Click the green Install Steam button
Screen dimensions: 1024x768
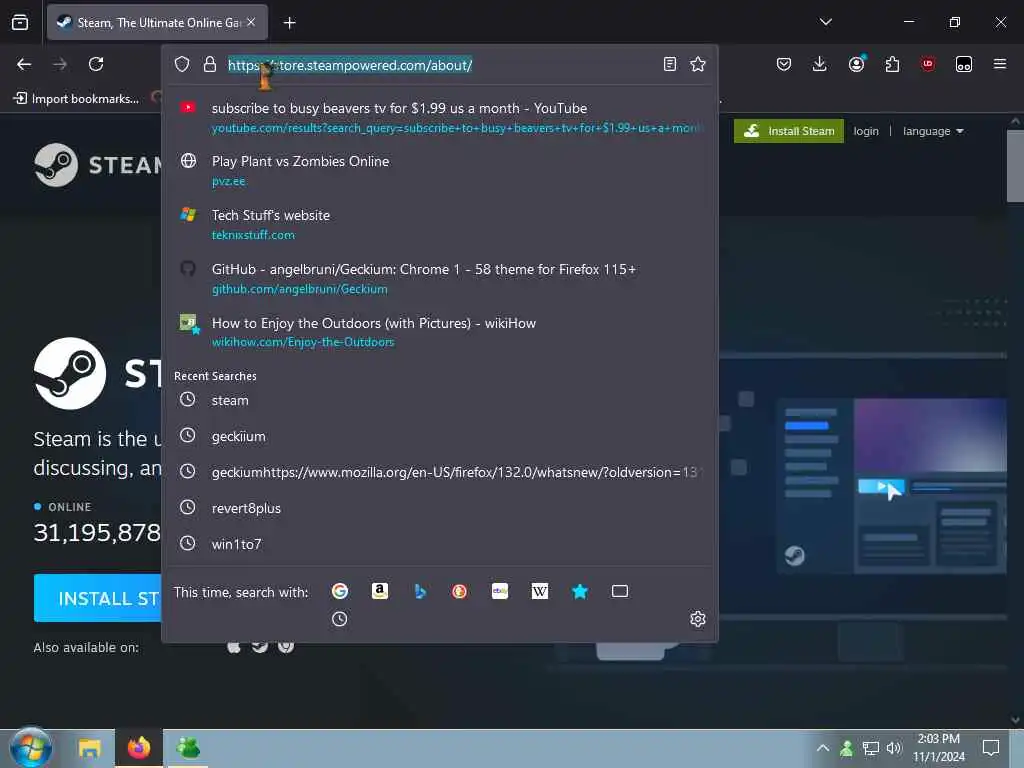tap(788, 131)
